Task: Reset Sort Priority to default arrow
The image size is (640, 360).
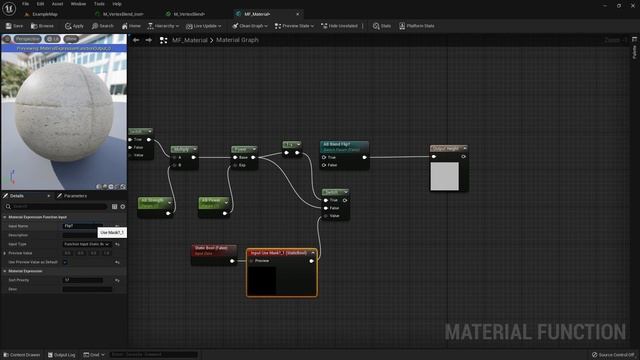Action: click(118, 280)
